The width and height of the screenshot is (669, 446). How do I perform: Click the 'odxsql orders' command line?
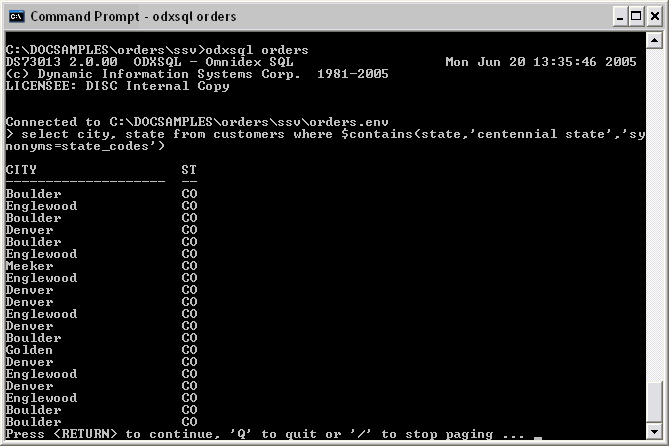(157, 50)
